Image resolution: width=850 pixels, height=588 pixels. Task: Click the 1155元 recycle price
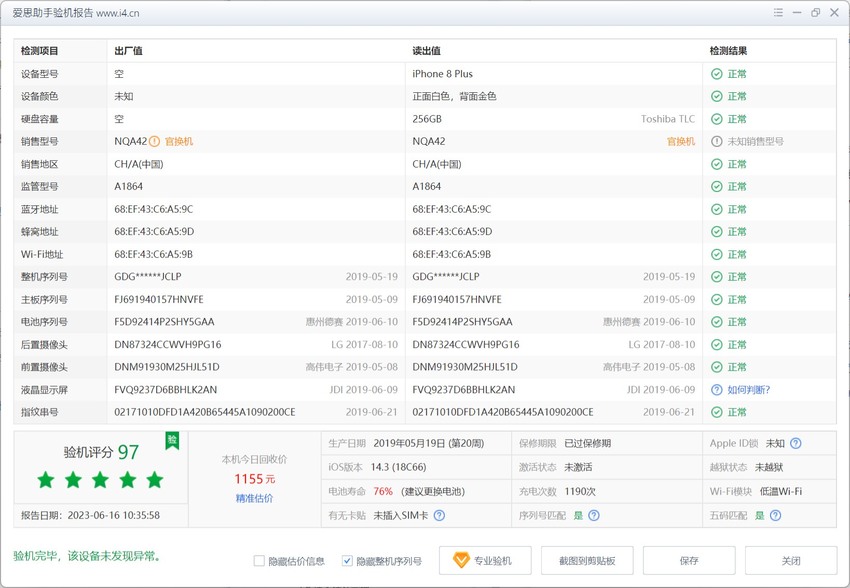255,479
